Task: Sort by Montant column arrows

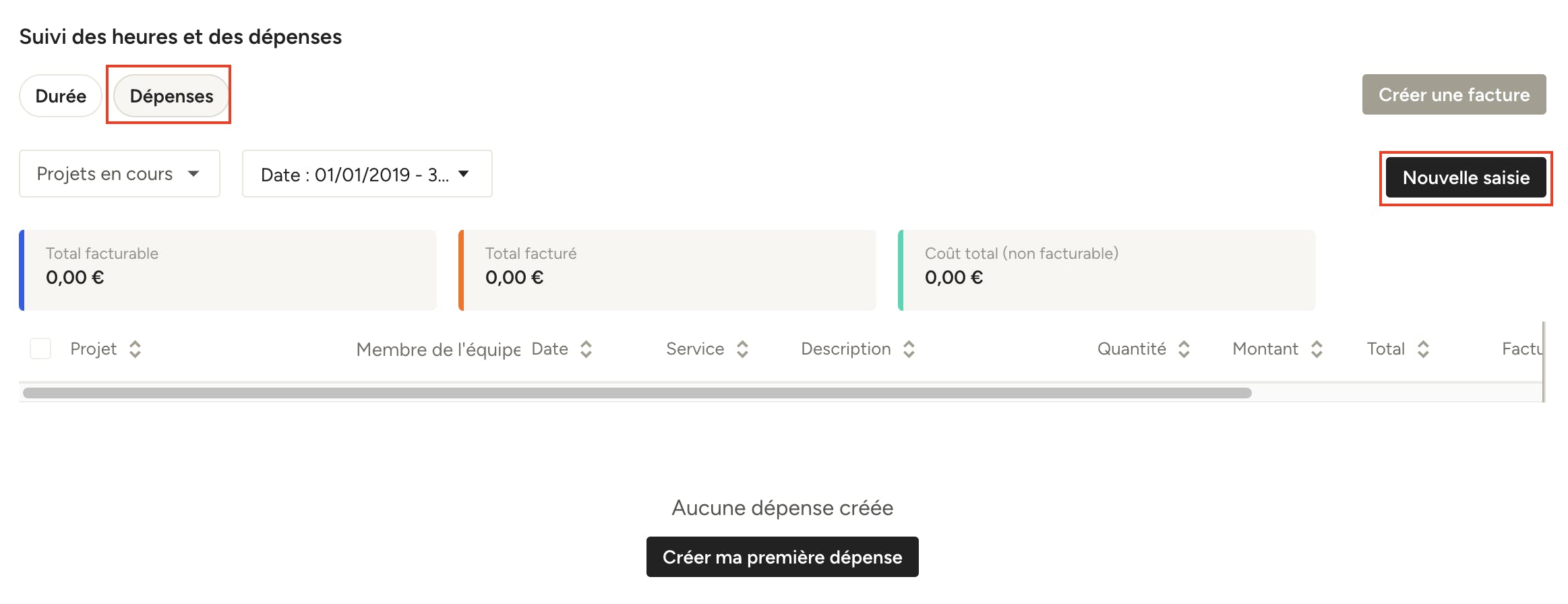Action: coord(1317,349)
